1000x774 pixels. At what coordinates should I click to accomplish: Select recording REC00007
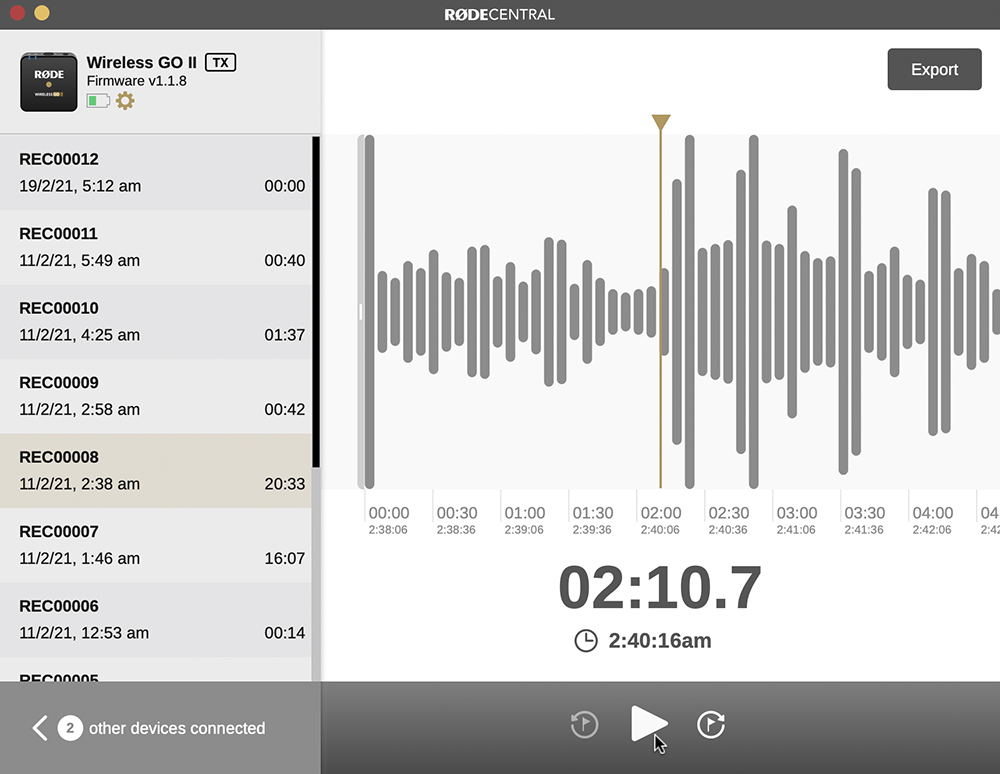pyautogui.click(x=156, y=546)
